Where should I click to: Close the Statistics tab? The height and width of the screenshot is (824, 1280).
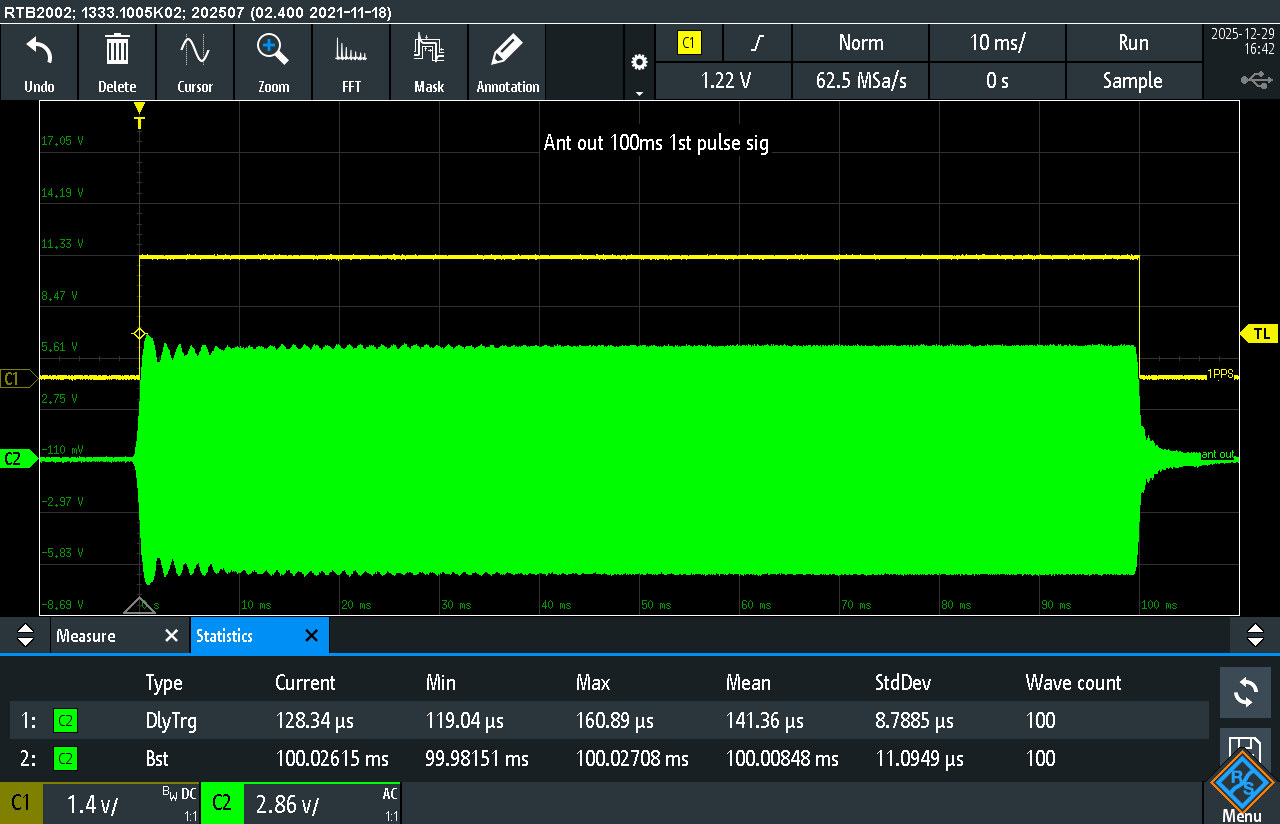[311, 636]
